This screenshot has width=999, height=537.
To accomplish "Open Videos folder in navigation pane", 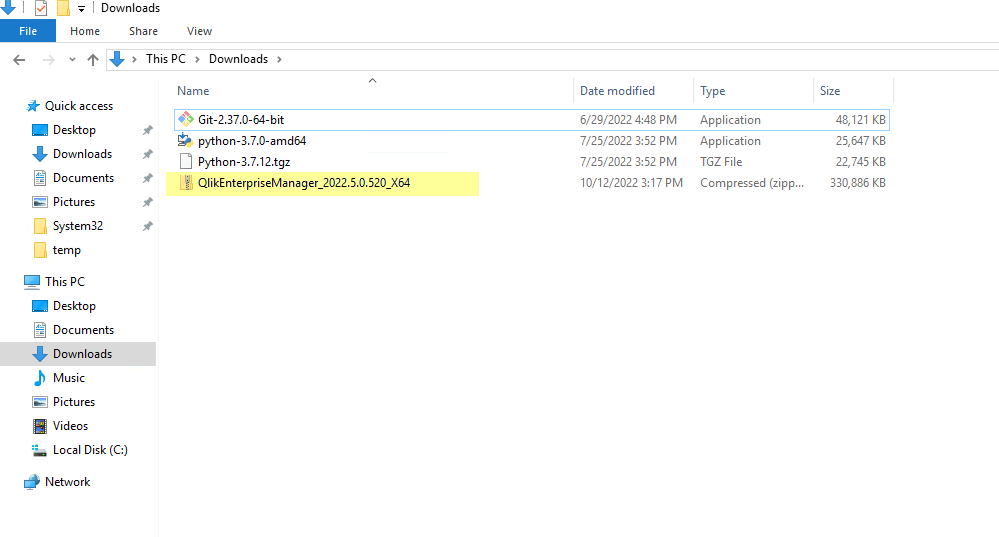I will tap(70, 426).
